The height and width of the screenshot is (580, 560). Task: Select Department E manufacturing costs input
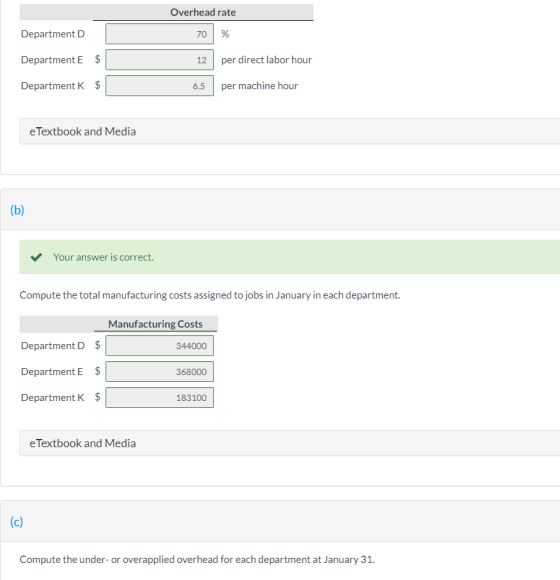click(159, 371)
